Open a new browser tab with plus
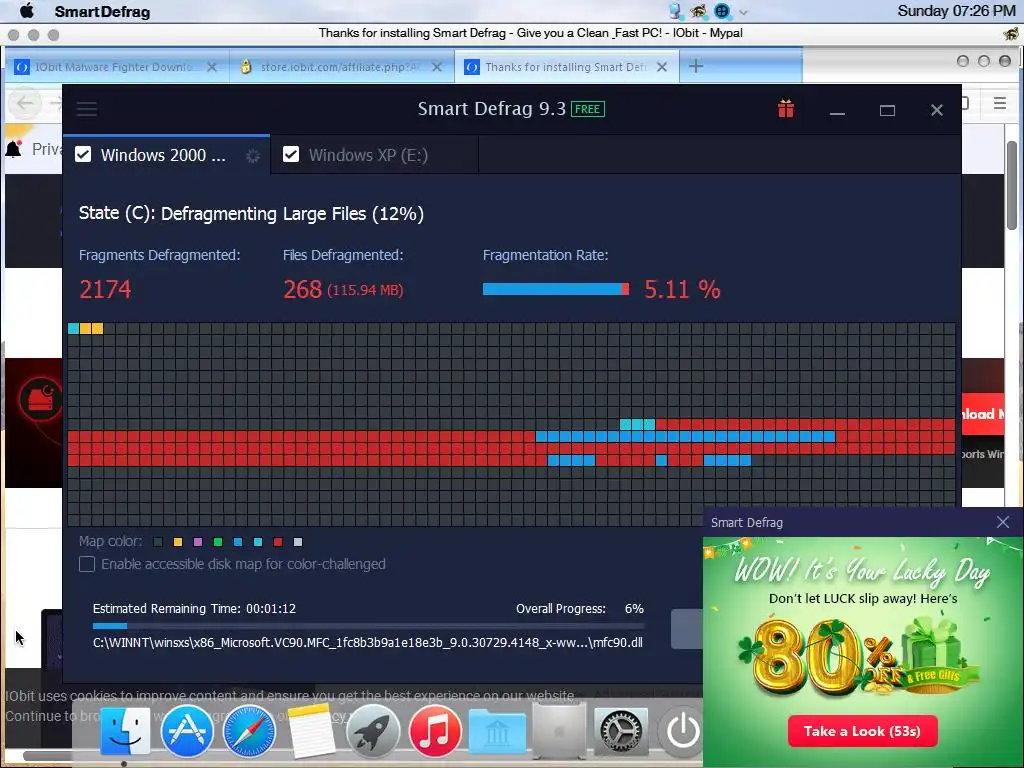Viewport: 1024px width, 768px height. click(696, 66)
